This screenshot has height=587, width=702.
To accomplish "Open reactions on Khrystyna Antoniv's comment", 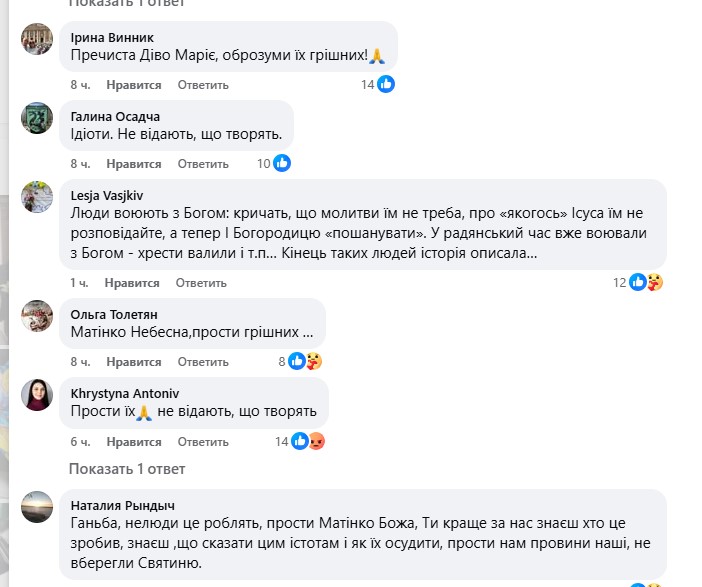I will coord(307,441).
